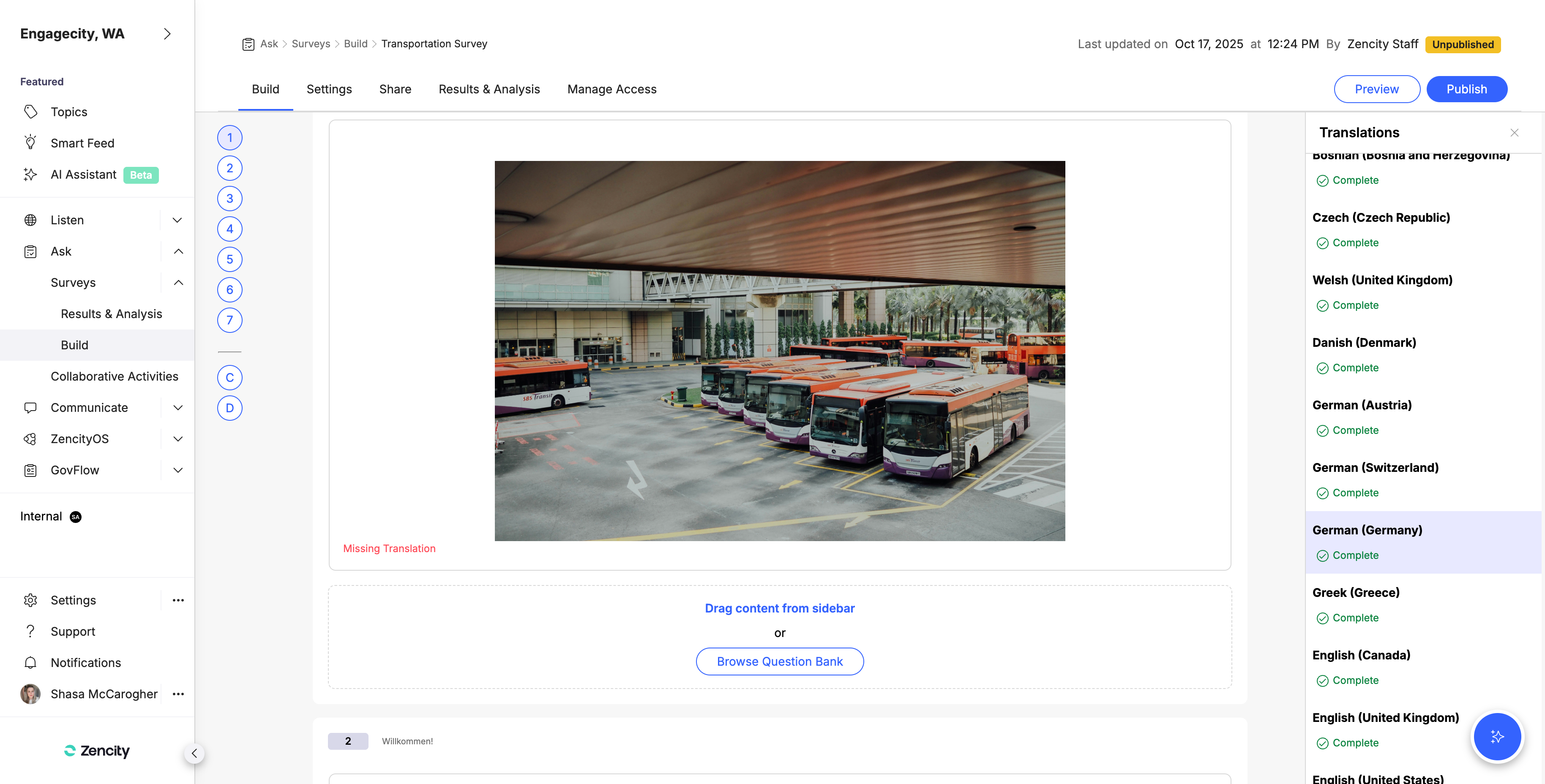1545x784 pixels.
Task: Open Smart Feed lightbulb icon
Action: tap(30, 143)
